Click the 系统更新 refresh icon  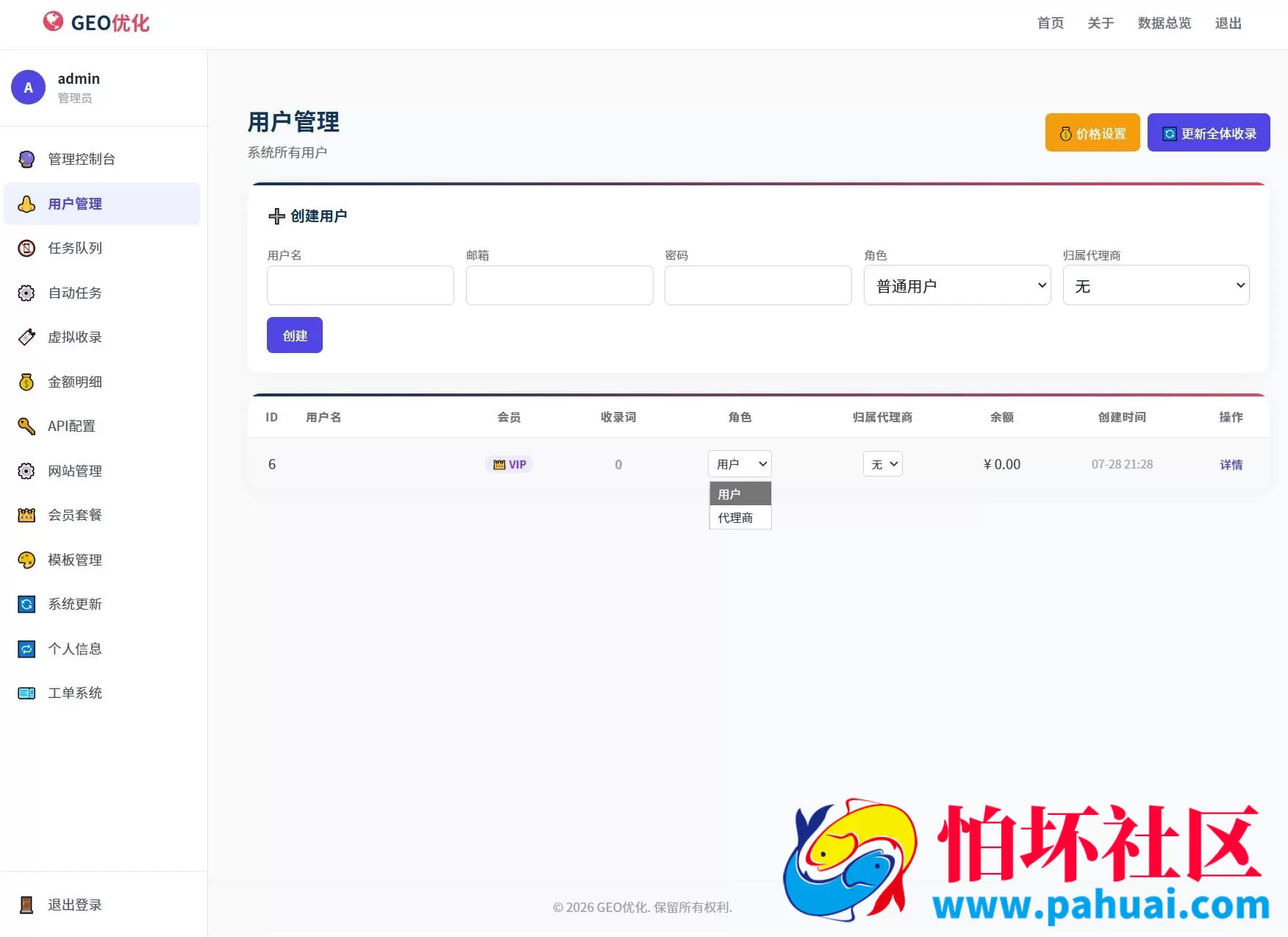click(26, 604)
